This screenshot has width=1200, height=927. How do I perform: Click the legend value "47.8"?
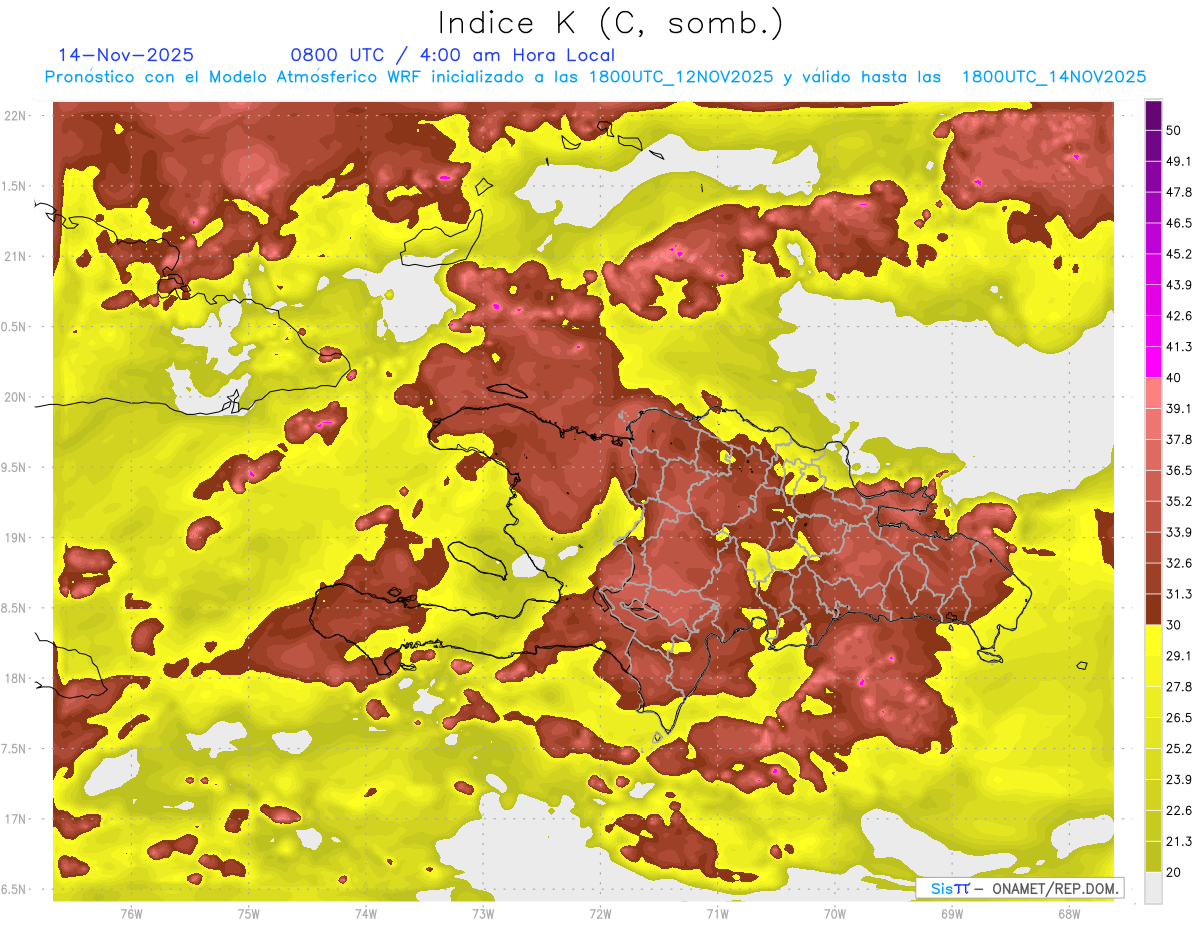(1178, 192)
